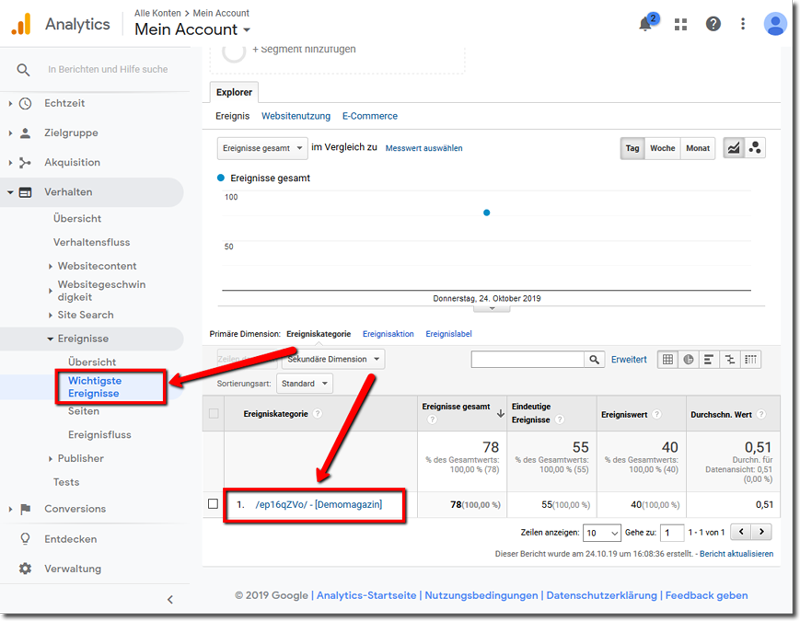
Task: Switch to line chart view
Action: [734, 148]
